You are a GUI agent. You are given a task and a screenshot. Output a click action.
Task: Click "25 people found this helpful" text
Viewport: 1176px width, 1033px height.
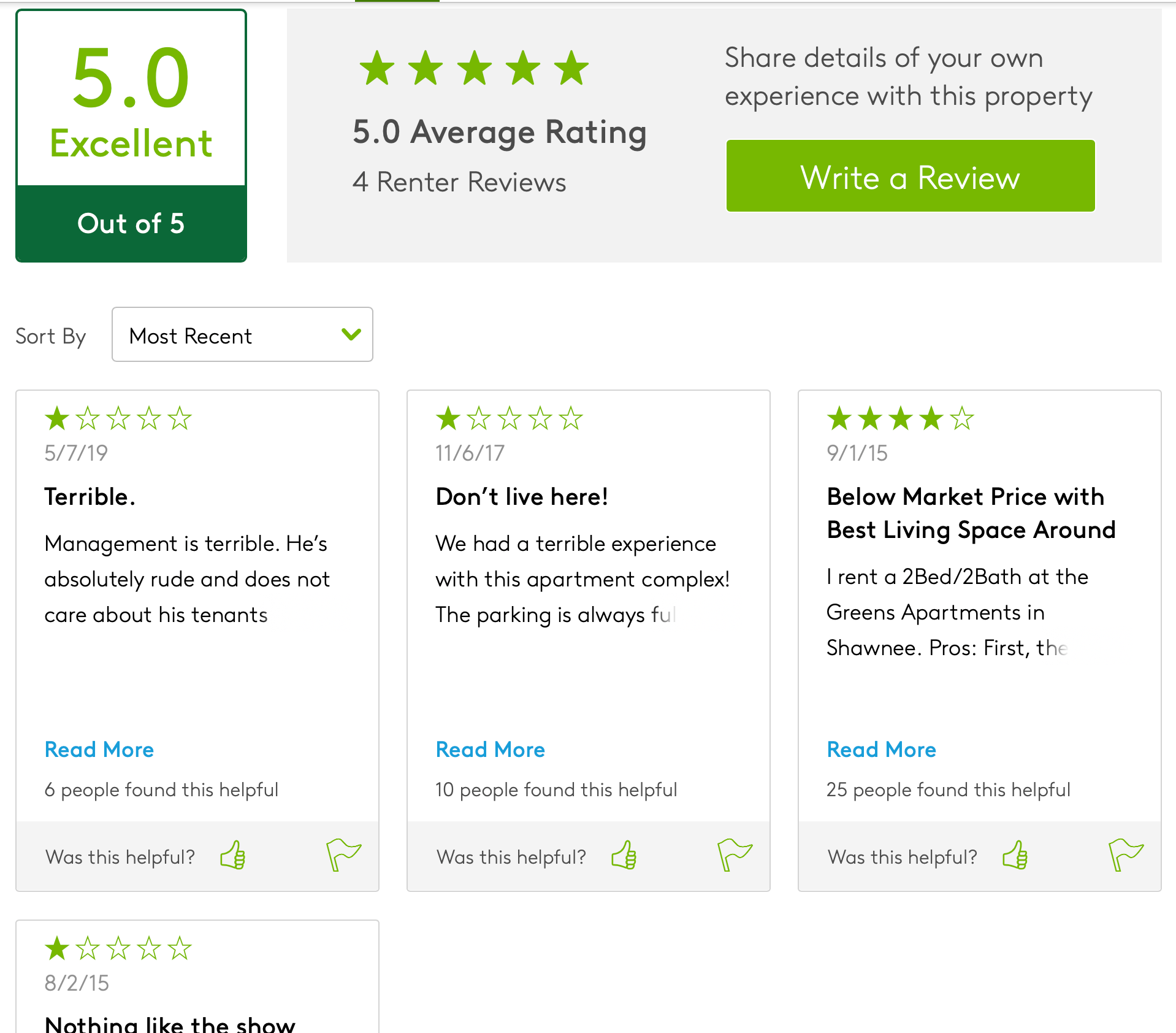pyautogui.click(x=948, y=789)
